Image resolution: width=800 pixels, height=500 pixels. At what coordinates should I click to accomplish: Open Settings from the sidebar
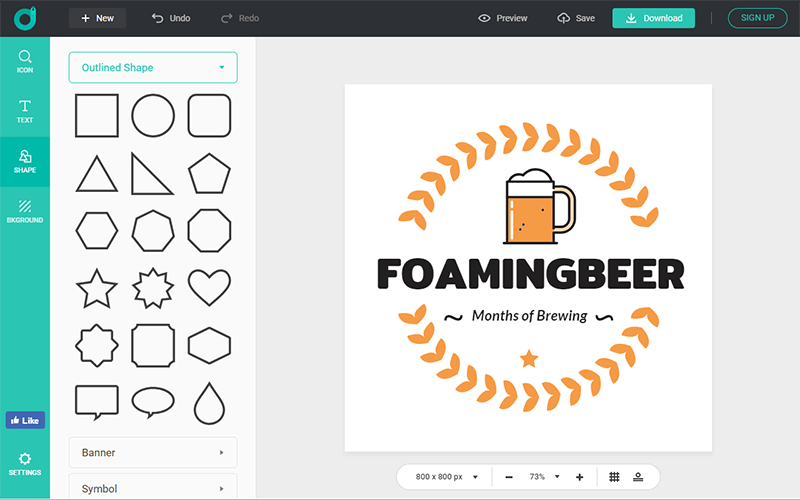25,463
